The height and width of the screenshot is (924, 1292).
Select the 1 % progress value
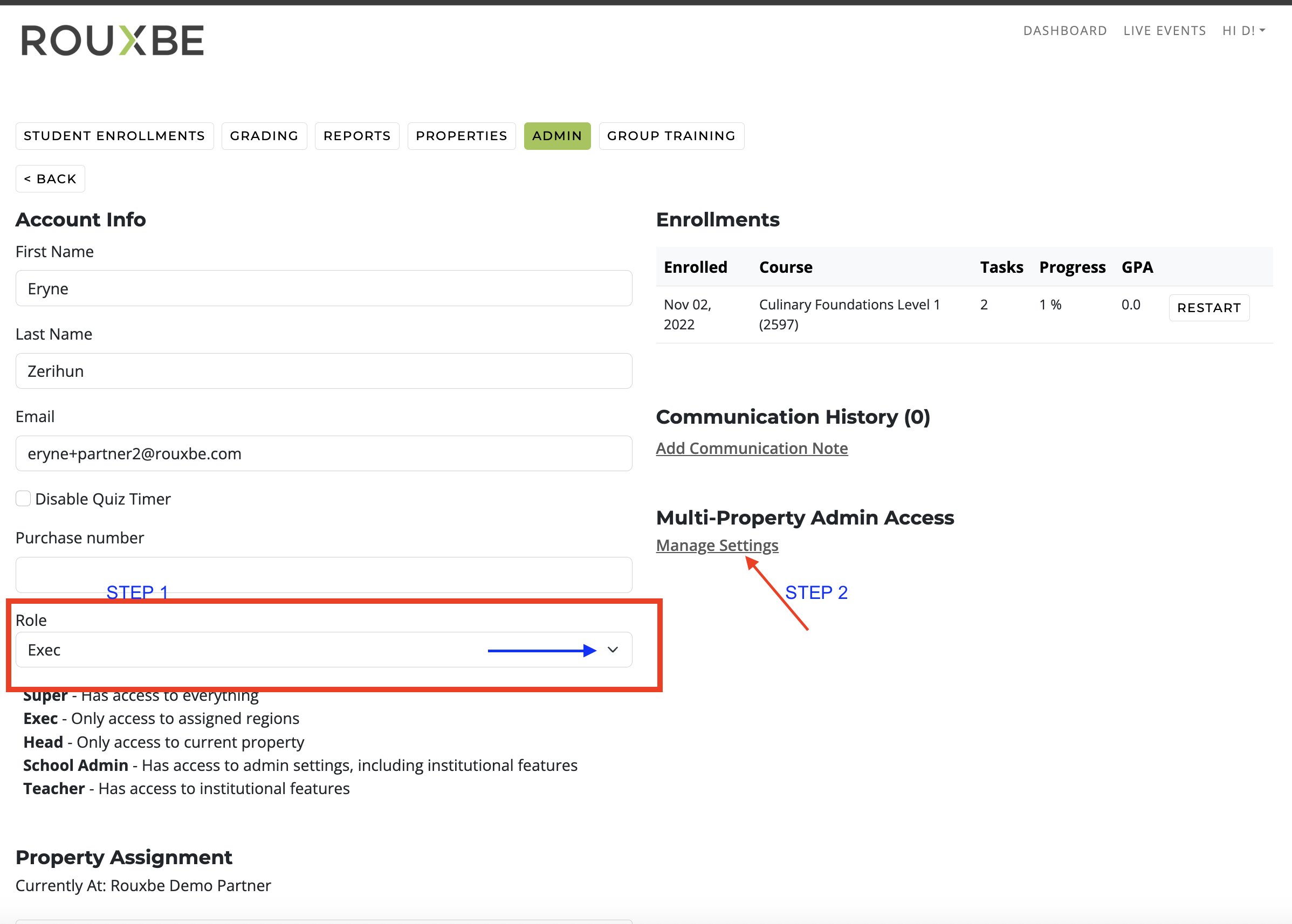point(1050,305)
